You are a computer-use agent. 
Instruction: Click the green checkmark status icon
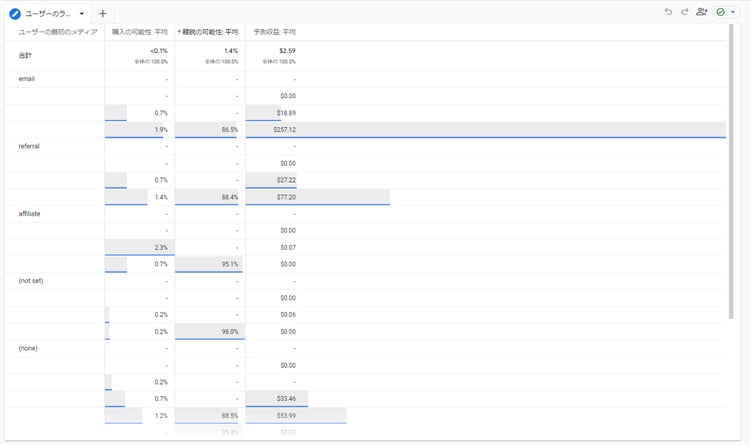coord(720,12)
